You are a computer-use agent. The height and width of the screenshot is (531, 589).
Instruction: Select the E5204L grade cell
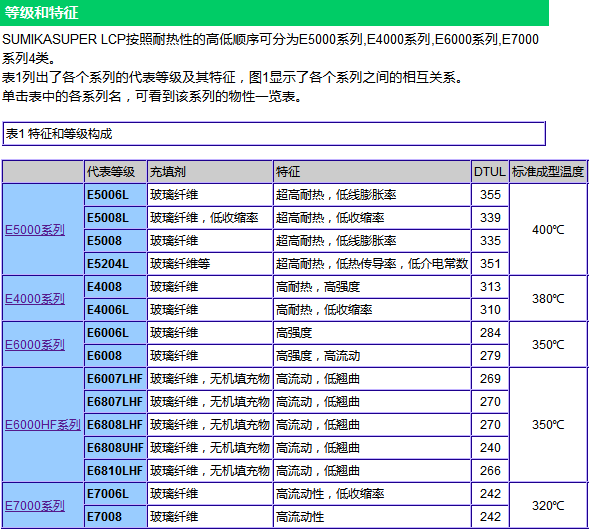click(115, 264)
